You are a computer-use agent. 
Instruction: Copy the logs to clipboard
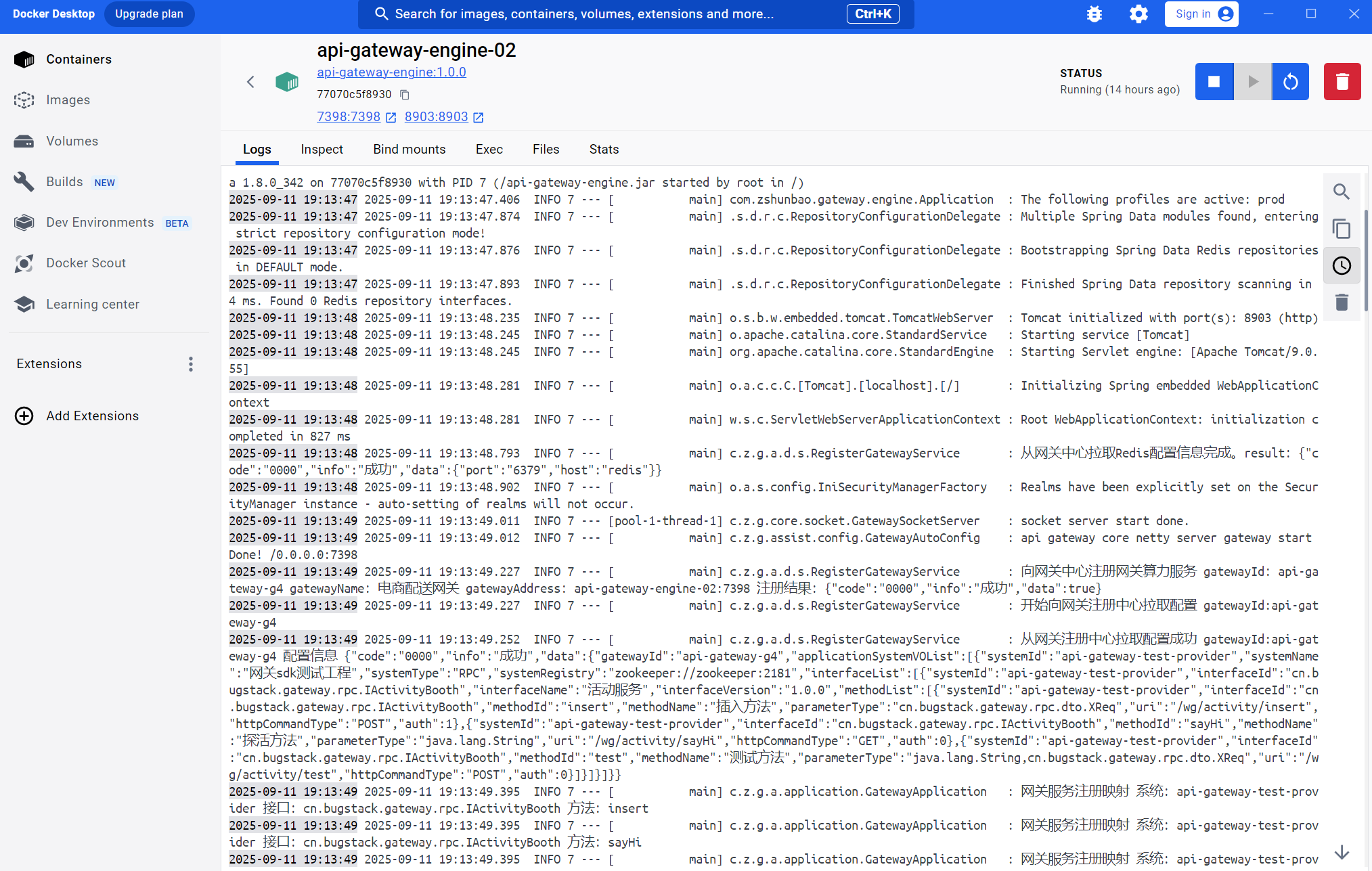1341,229
